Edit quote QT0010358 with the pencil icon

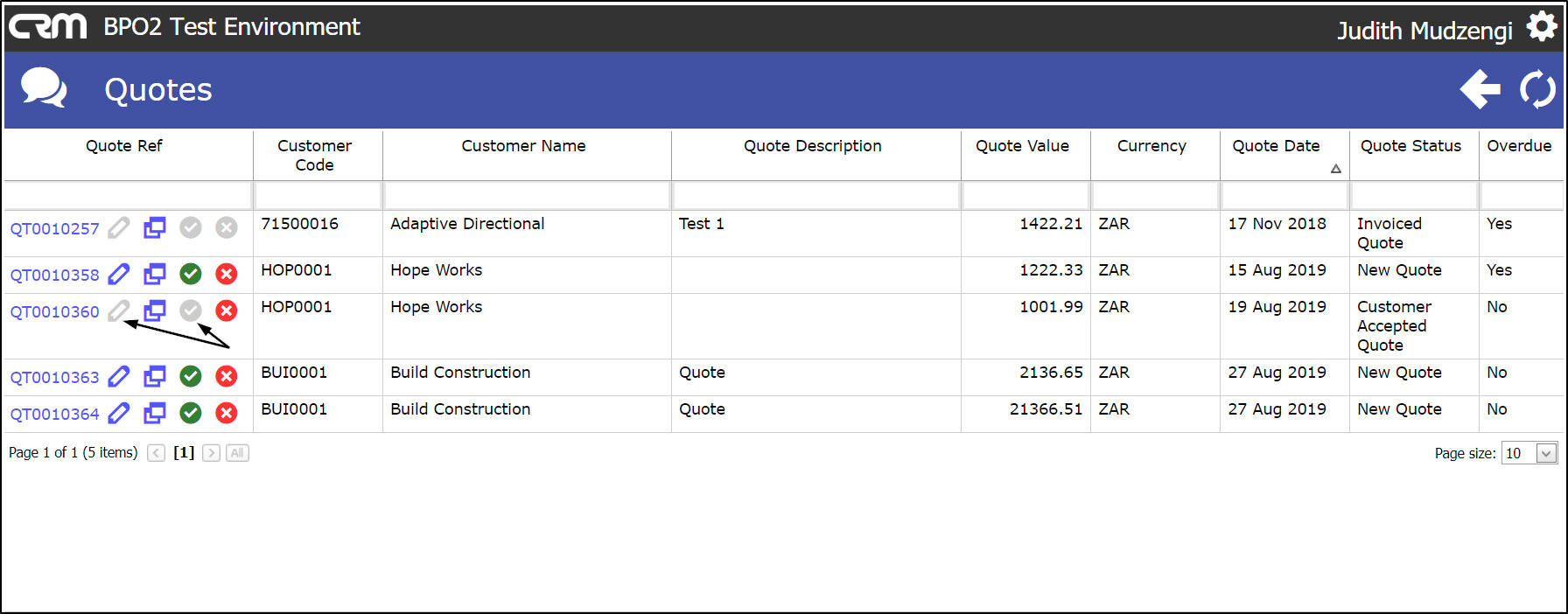(x=118, y=275)
